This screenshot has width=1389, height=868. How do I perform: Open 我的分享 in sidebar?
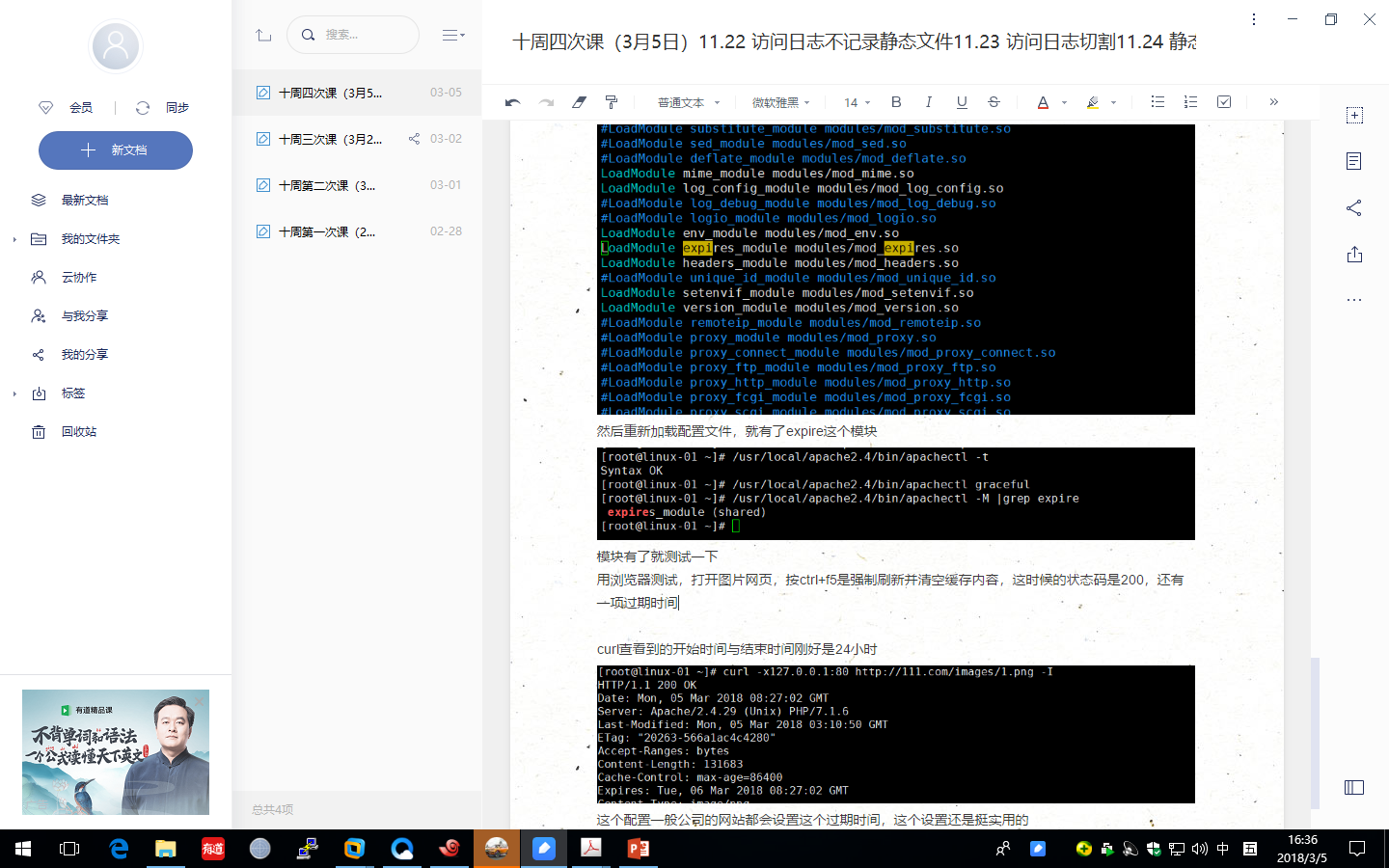[85, 355]
